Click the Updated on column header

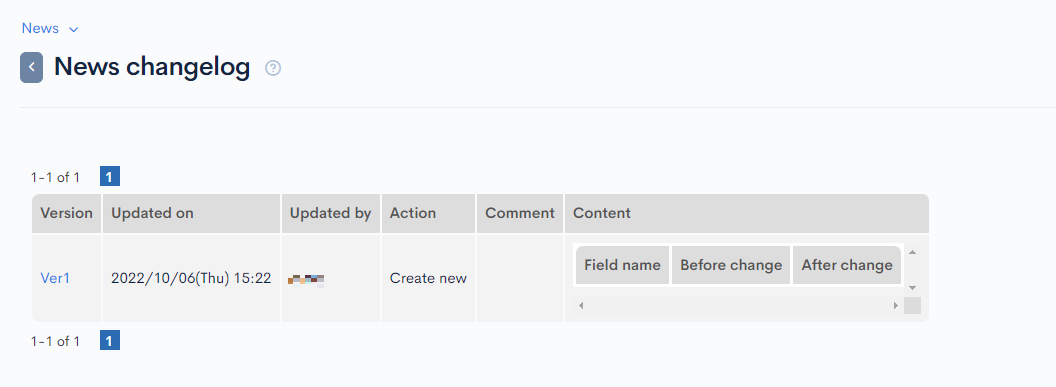[192, 213]
